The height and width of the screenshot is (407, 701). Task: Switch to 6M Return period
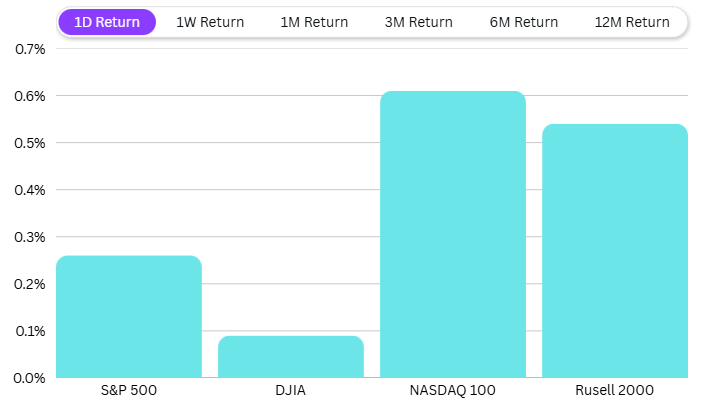click(x=523, y=22)
